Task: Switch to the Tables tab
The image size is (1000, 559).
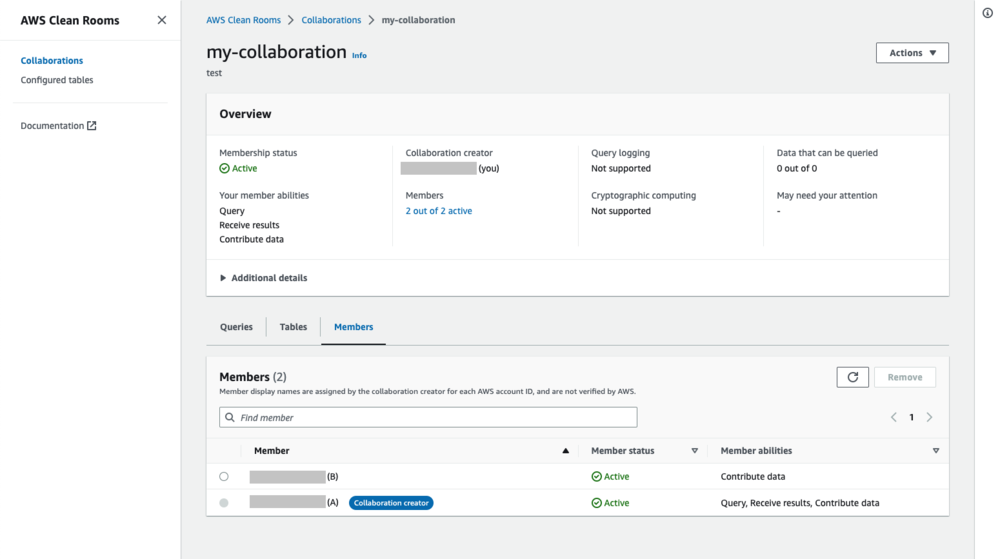Action: pos(293,327)
